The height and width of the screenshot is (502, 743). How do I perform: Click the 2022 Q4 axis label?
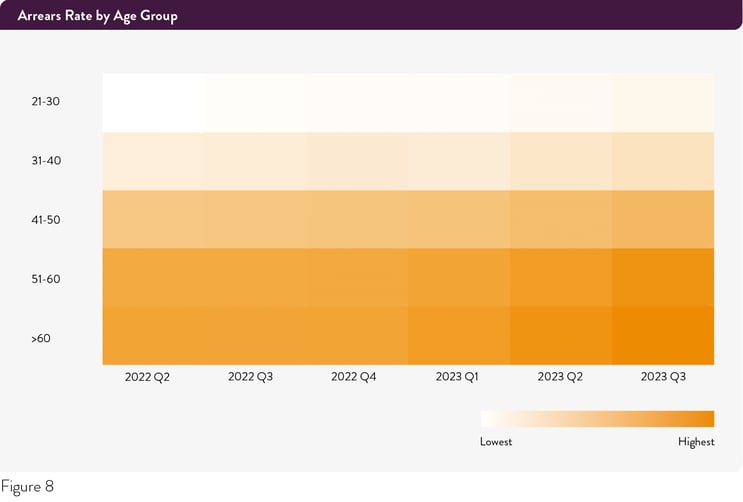353,377
